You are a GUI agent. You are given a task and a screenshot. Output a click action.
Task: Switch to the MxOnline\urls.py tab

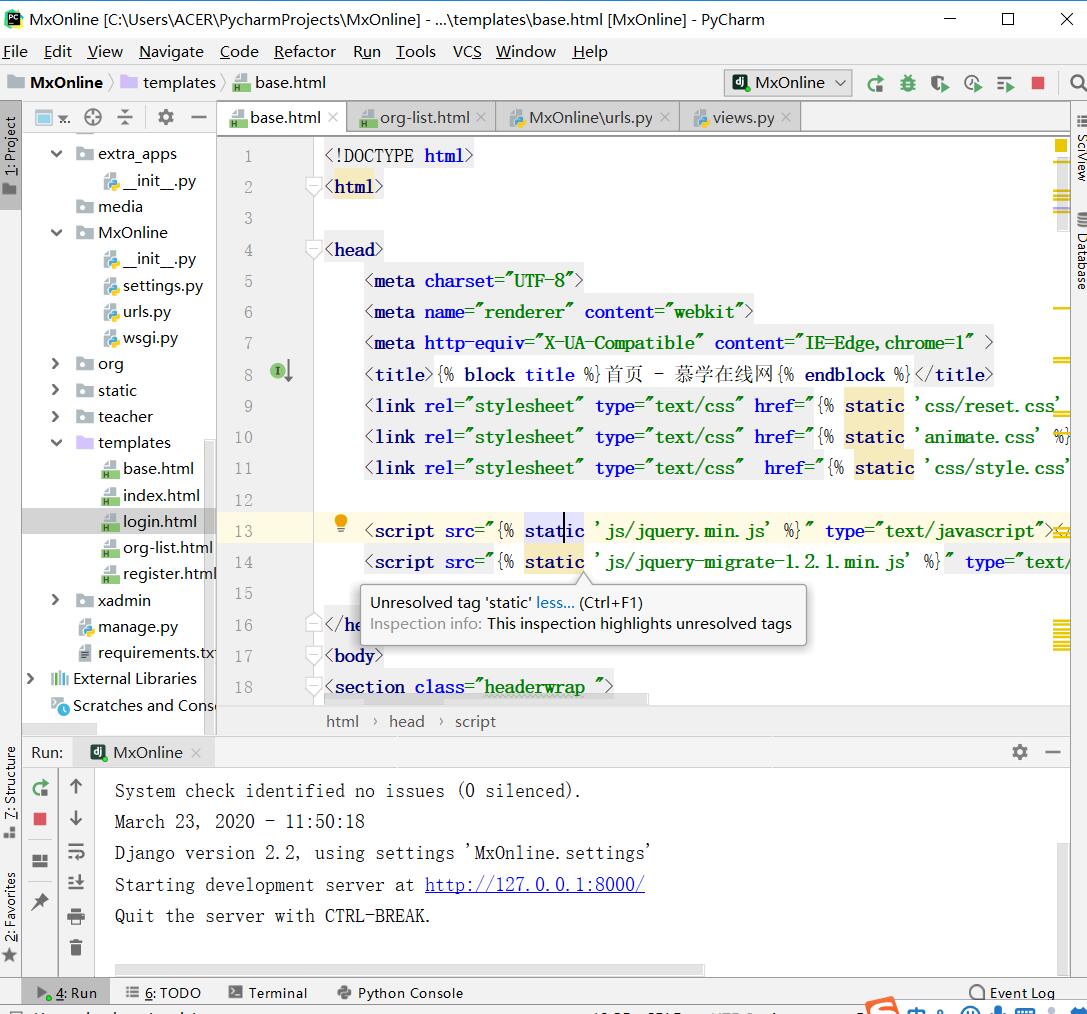click(589, 118)
